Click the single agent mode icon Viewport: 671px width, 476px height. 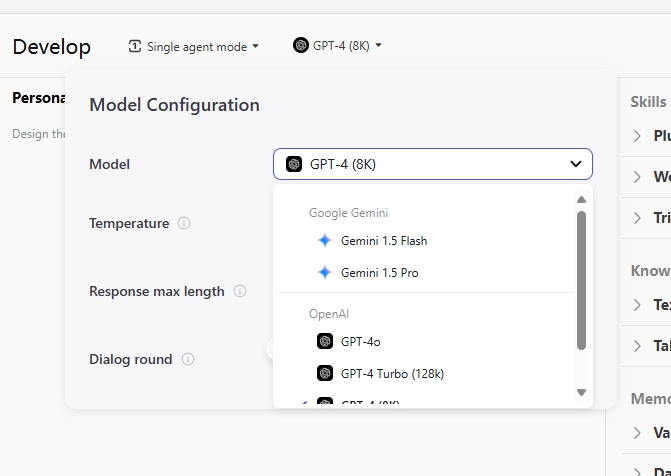(x=135, y=46)
